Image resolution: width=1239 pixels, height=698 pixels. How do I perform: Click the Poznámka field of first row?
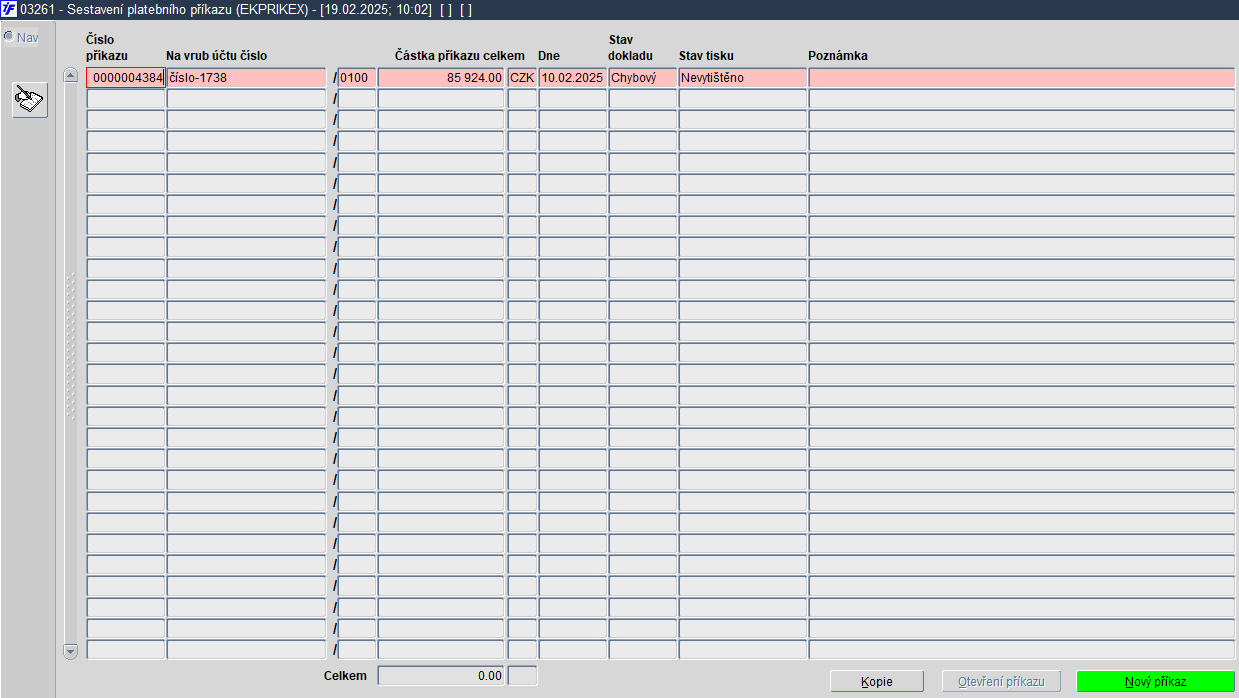pos(1021,78)
